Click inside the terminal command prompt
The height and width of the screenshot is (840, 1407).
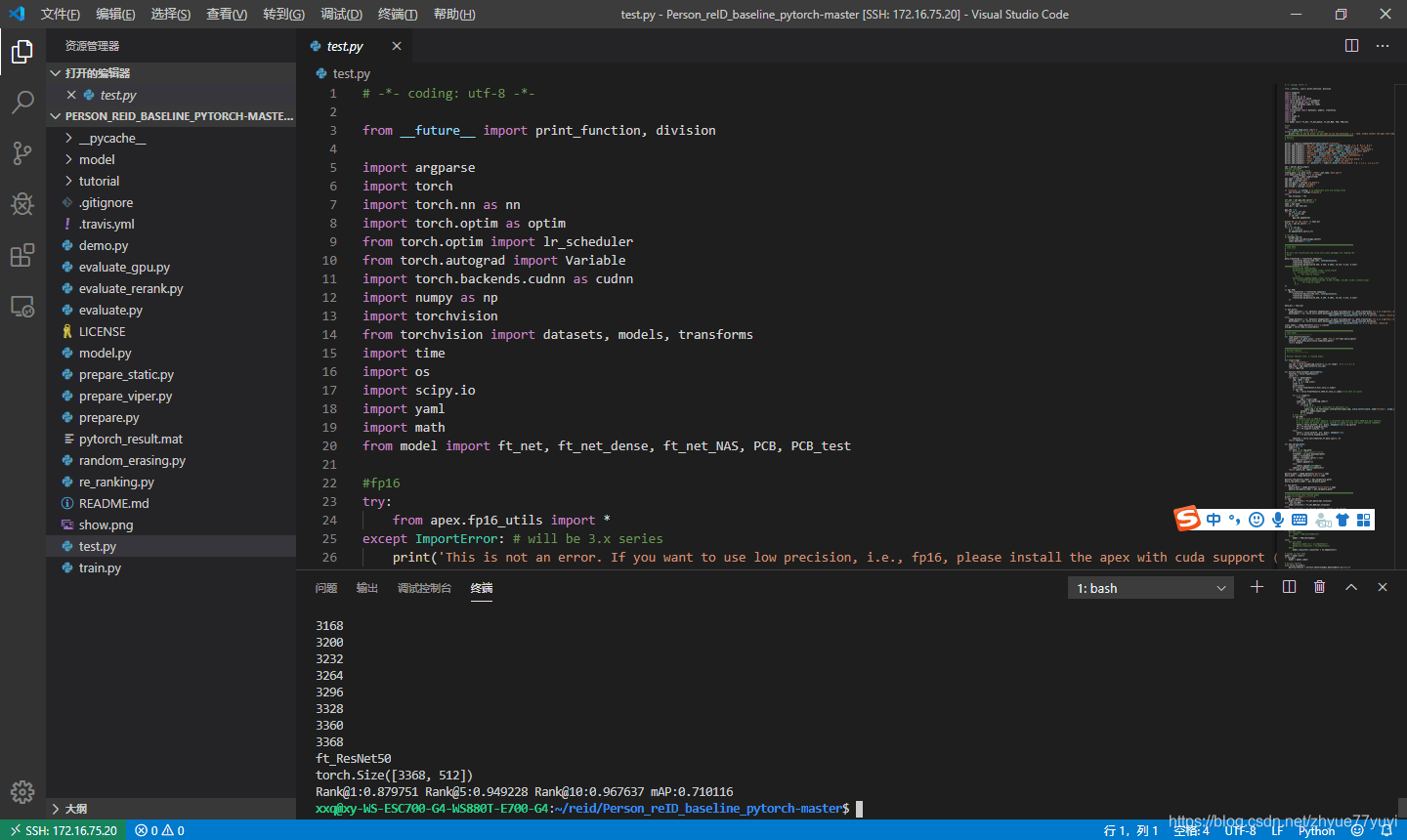(879, 808)
